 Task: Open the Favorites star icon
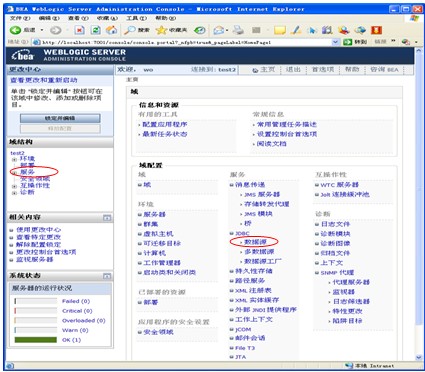coord(161,30)
